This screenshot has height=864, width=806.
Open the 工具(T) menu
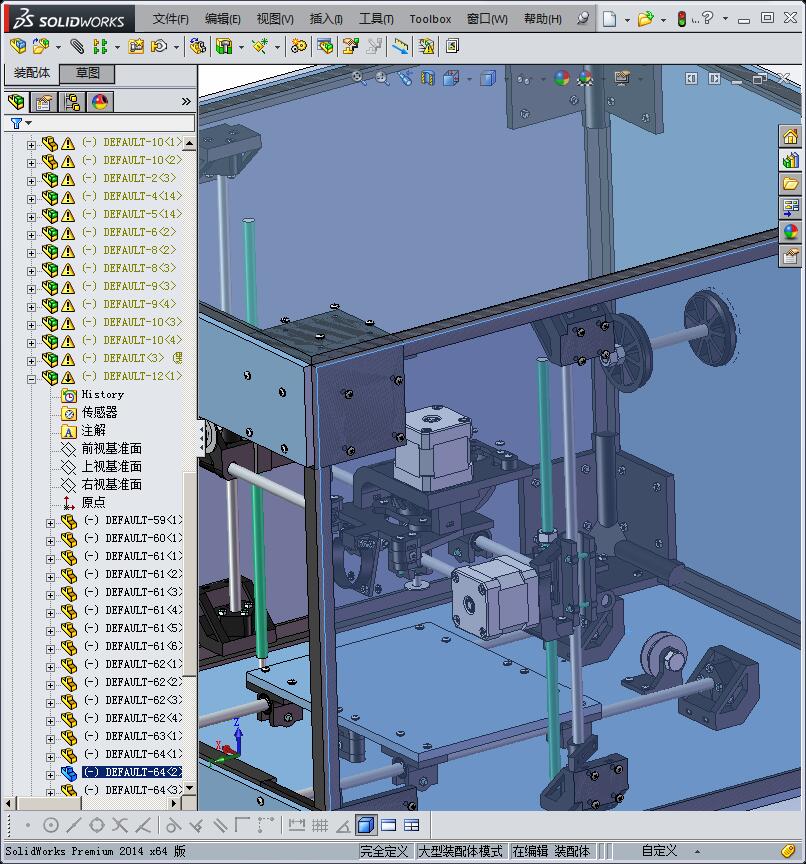pyautogui.click(x=376, y=19)
